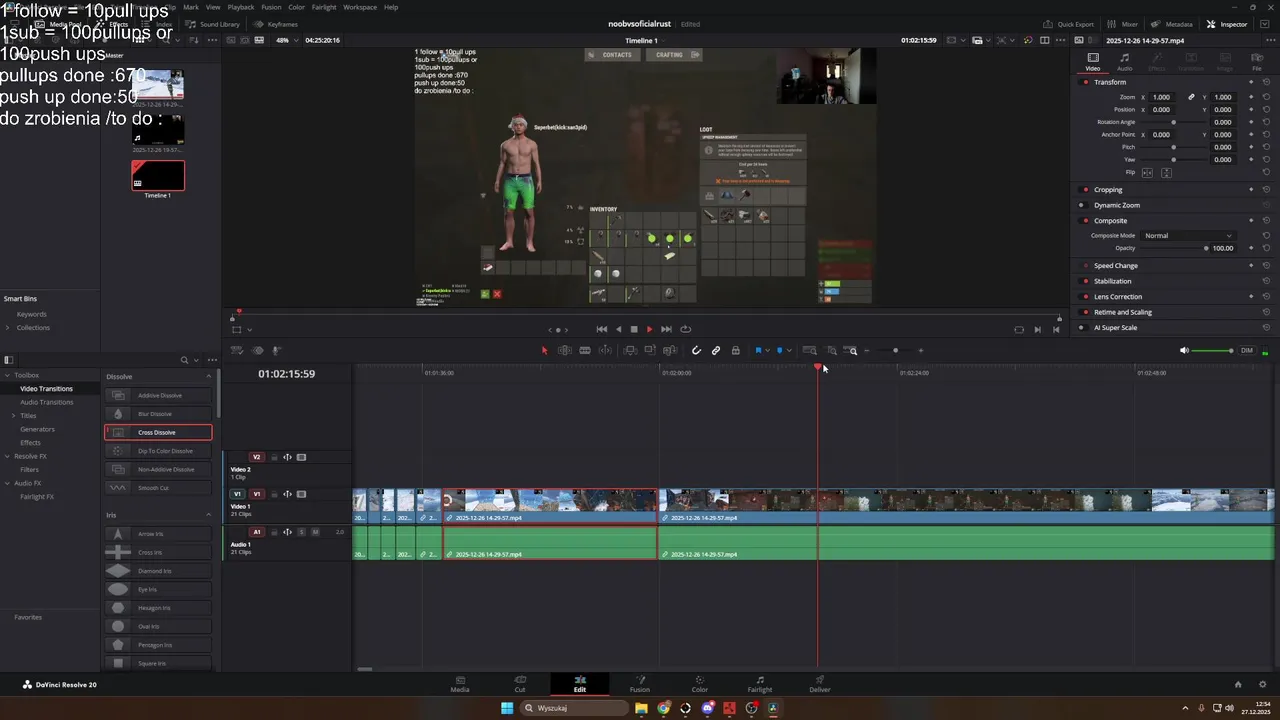Screen dimensions: 1280x720
Task: Click the speaker volume icon
Action: [x=1184, y=350]
